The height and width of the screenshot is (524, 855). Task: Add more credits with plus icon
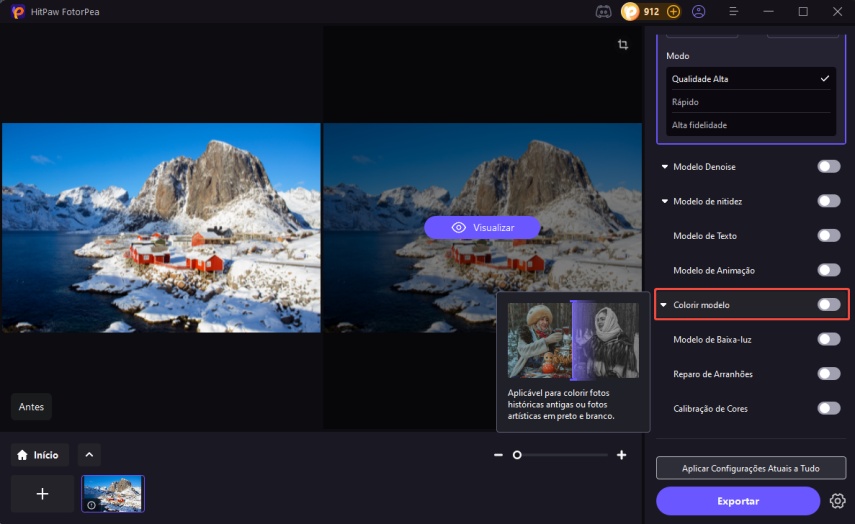[x=673, y=11]
